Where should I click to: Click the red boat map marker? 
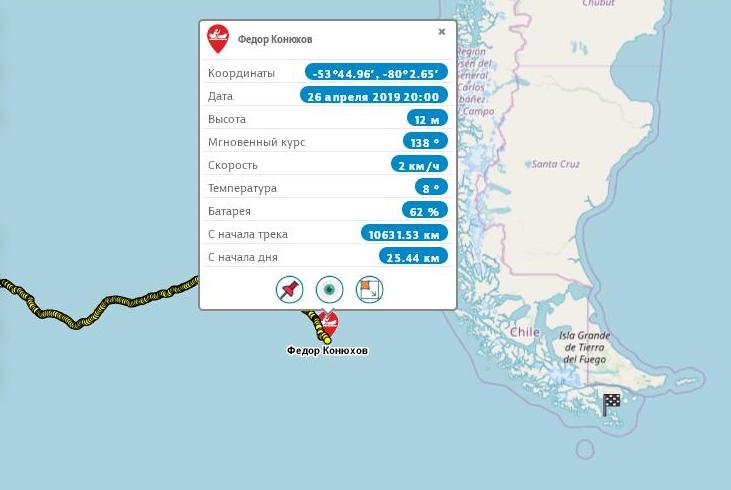328,323
